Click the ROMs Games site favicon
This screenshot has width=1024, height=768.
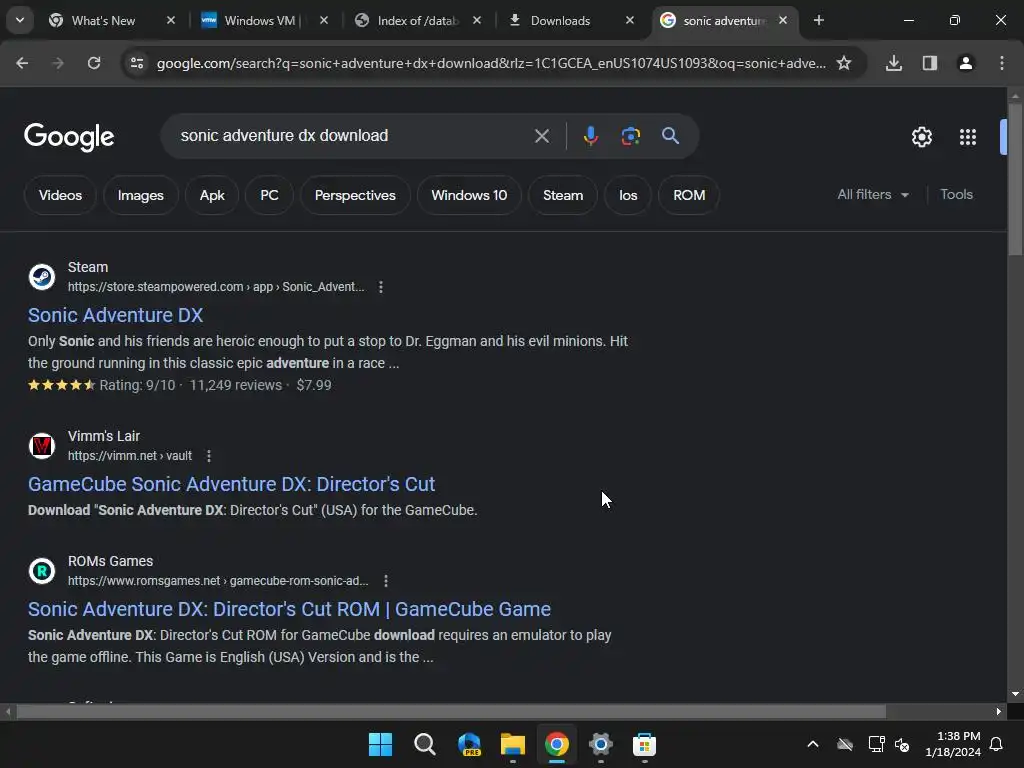tap(42, 571)
